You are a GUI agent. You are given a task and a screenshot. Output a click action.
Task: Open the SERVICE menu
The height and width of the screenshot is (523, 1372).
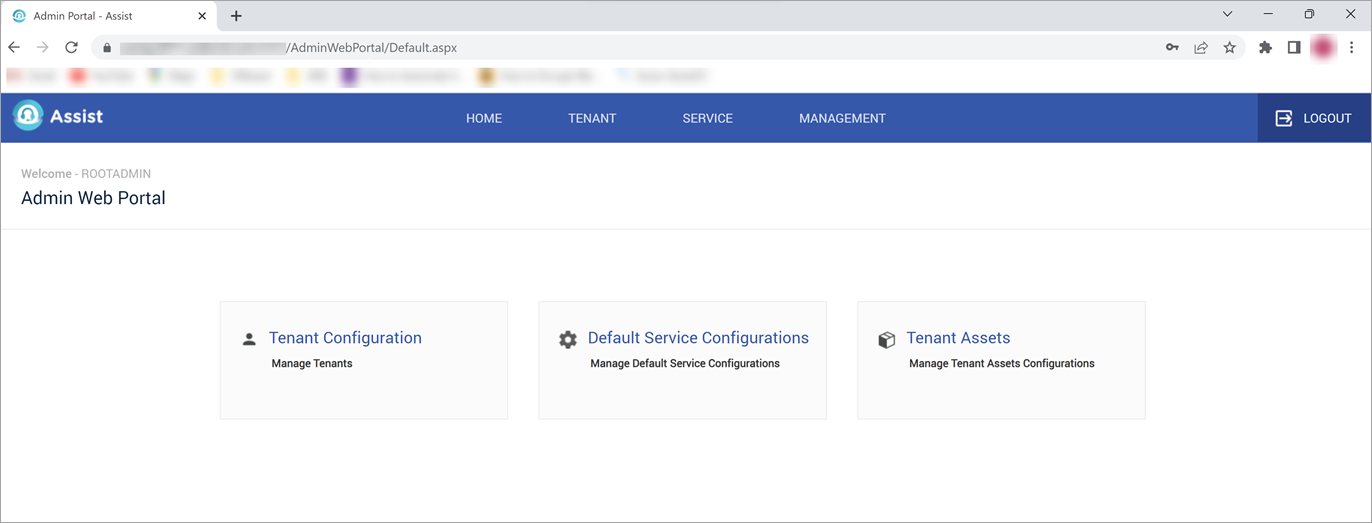pyautogui.click(x=708, y=118)
